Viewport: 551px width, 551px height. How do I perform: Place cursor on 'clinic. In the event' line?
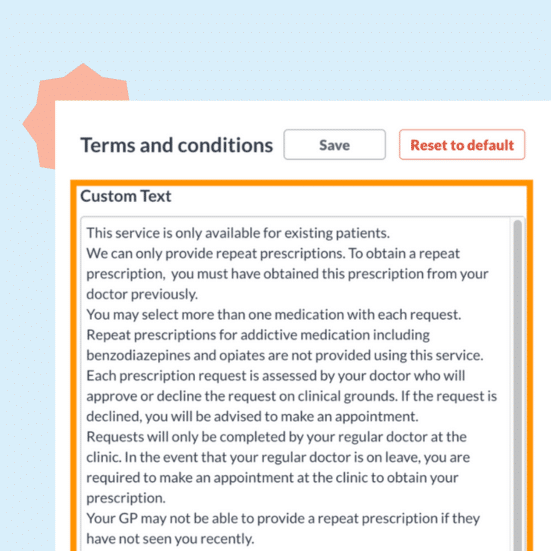[x=278, y=458]
